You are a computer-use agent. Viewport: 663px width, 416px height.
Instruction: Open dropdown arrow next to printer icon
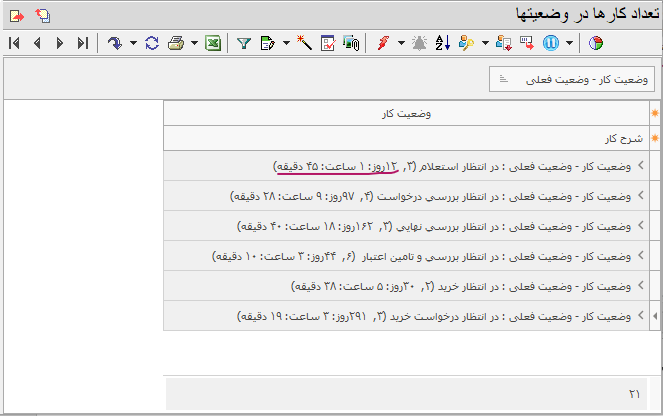point(193,43)
